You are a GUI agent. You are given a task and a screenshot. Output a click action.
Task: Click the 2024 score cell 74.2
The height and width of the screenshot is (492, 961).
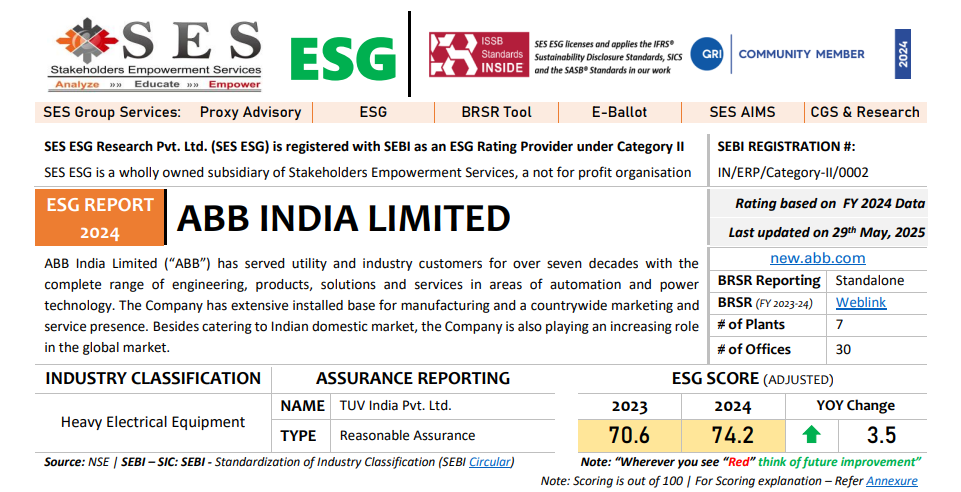(x=733, y=436)
